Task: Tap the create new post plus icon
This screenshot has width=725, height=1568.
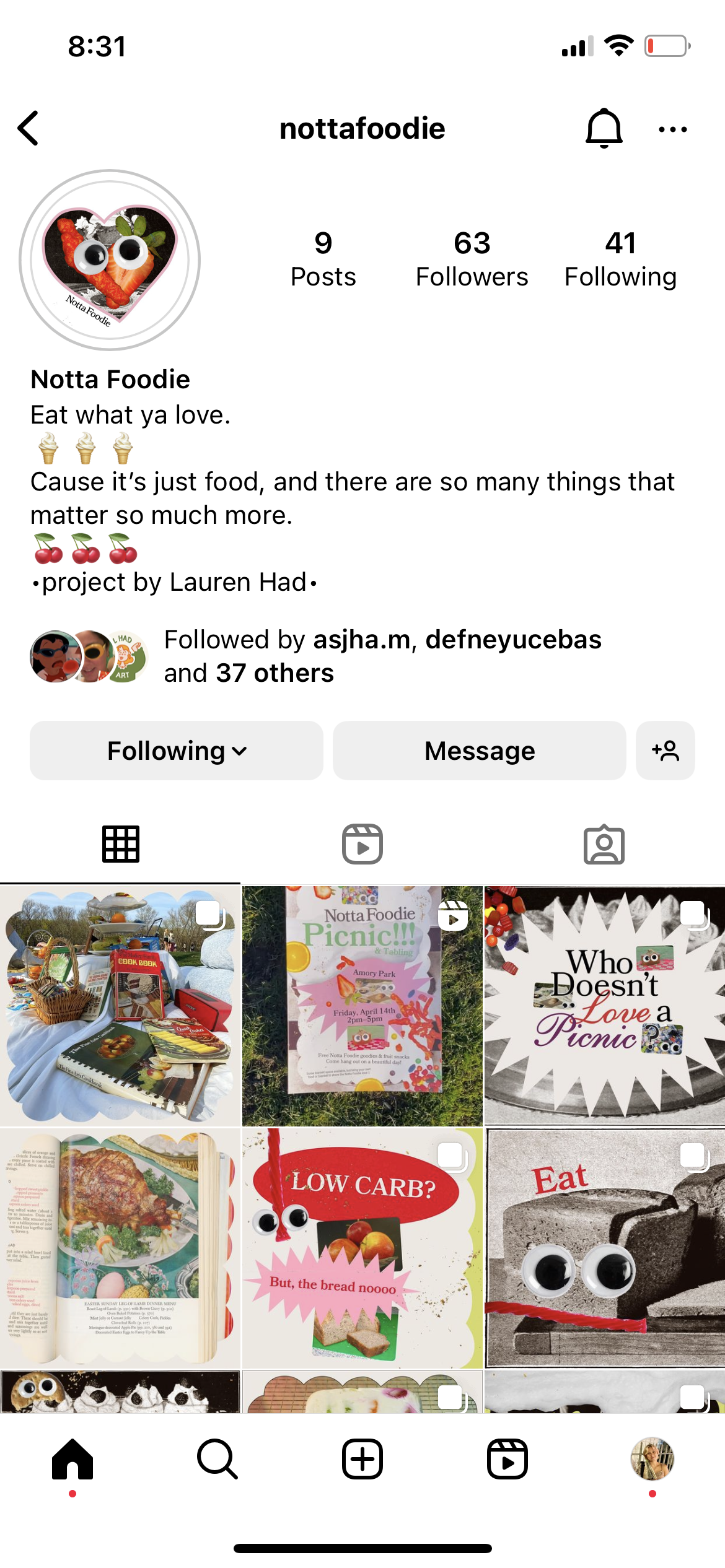Action: point(362,1459)
